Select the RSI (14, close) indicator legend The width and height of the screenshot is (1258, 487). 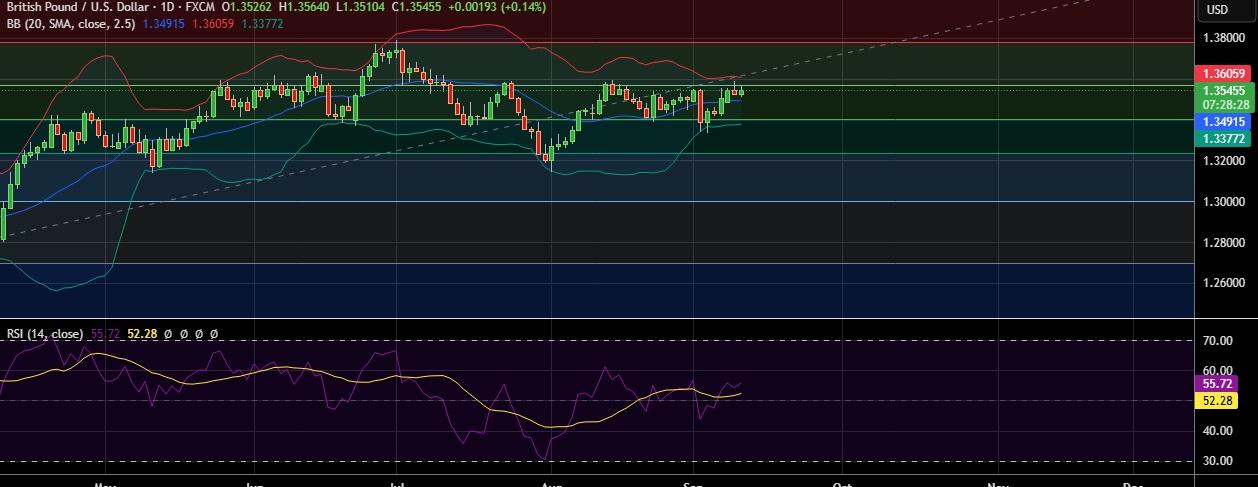click(45, 333)
